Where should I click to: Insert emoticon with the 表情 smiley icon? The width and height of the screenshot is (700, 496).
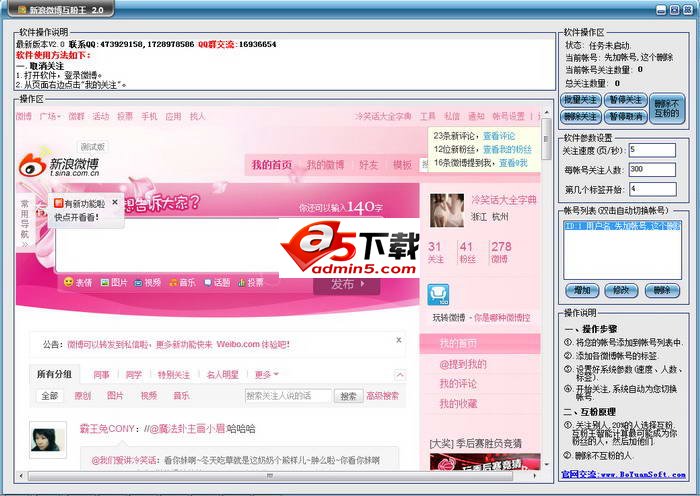68,282
